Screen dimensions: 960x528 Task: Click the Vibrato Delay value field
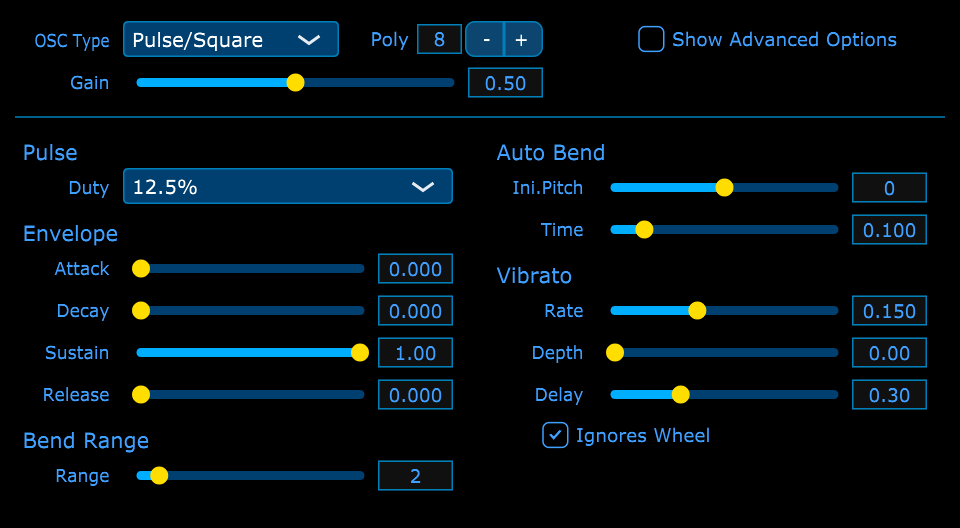point(889,394)
